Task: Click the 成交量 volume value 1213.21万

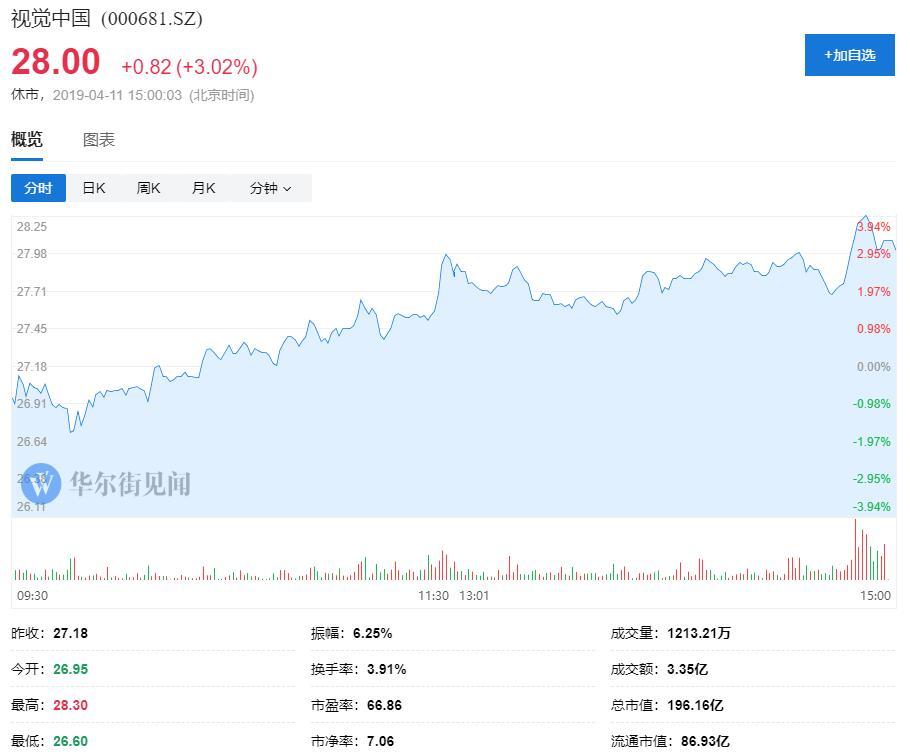Action: [x=694, y=633]
